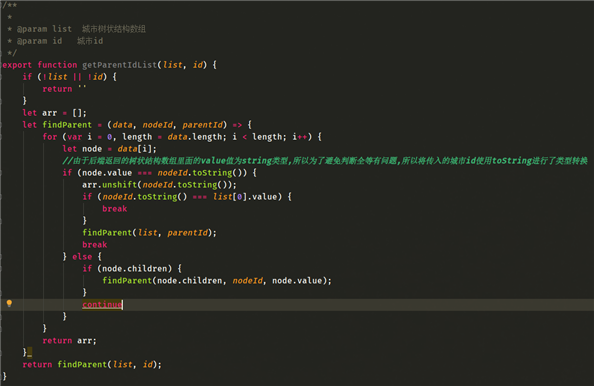Click '@param id' in the doc comment
Image resolution: width=594 pixels, height=386 pixels.
(39, 41)
